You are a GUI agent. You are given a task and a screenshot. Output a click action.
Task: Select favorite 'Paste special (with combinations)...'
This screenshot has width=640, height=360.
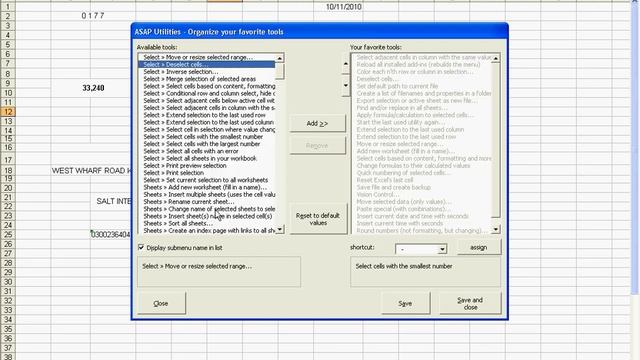(x=422, y=209)
